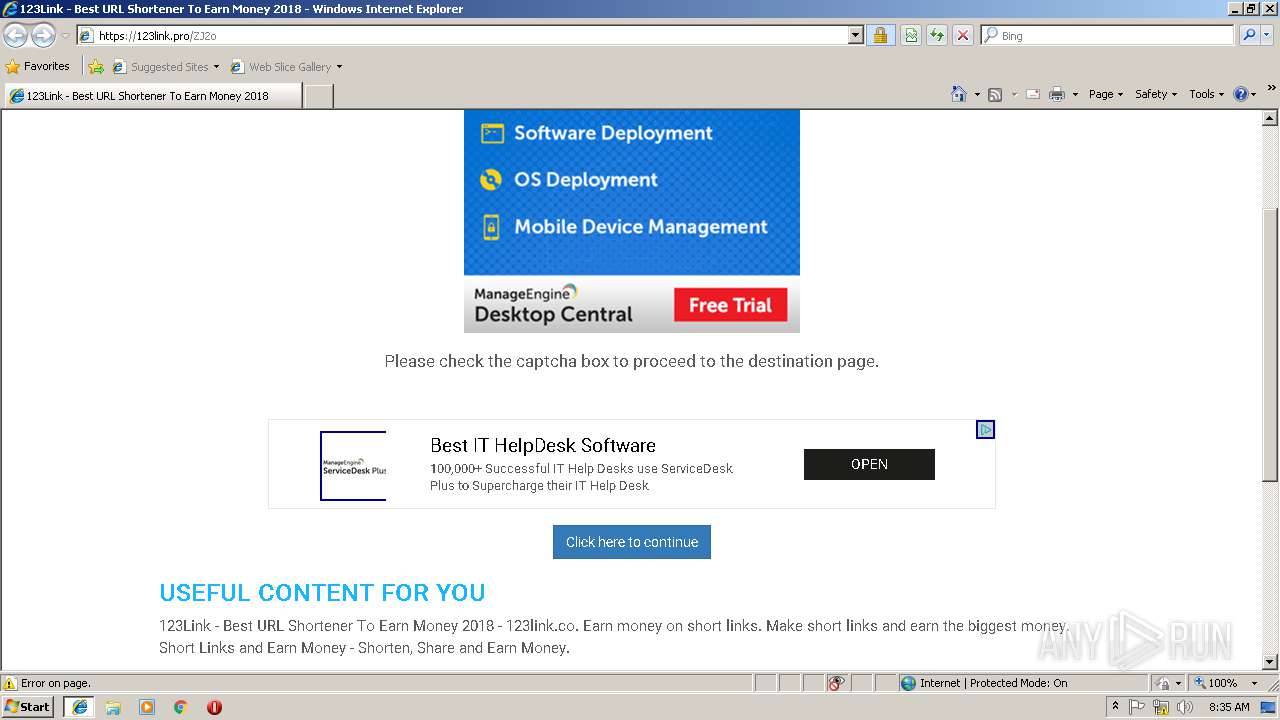Open the Suggested Sites dropdown

[166, 67]
